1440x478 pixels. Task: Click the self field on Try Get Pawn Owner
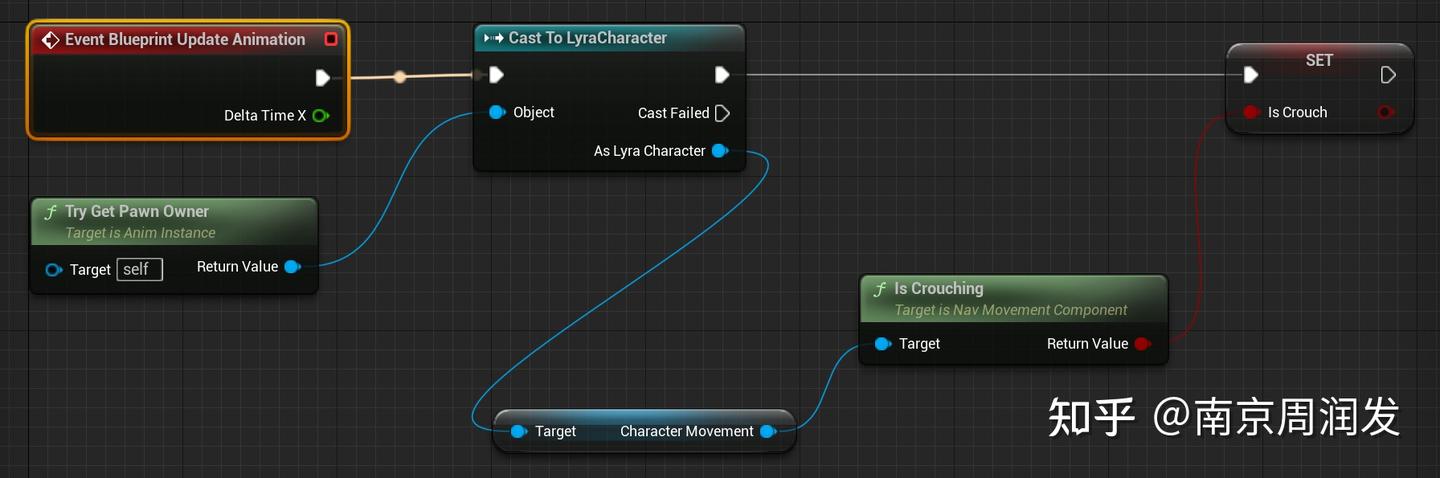[x=139, y=269]
